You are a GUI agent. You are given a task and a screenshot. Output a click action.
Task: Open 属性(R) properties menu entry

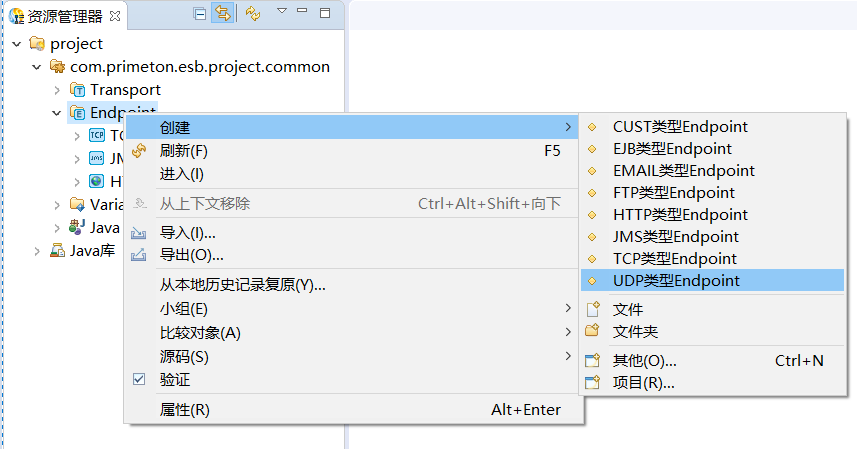185,410
